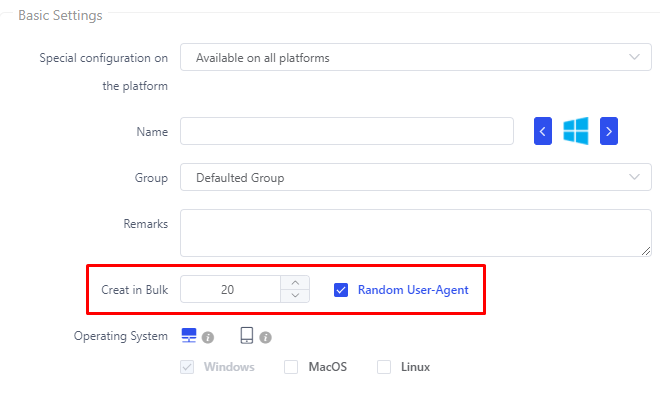Click the Creat in Bulk number field
660x393 pixels.
point(230,289)
